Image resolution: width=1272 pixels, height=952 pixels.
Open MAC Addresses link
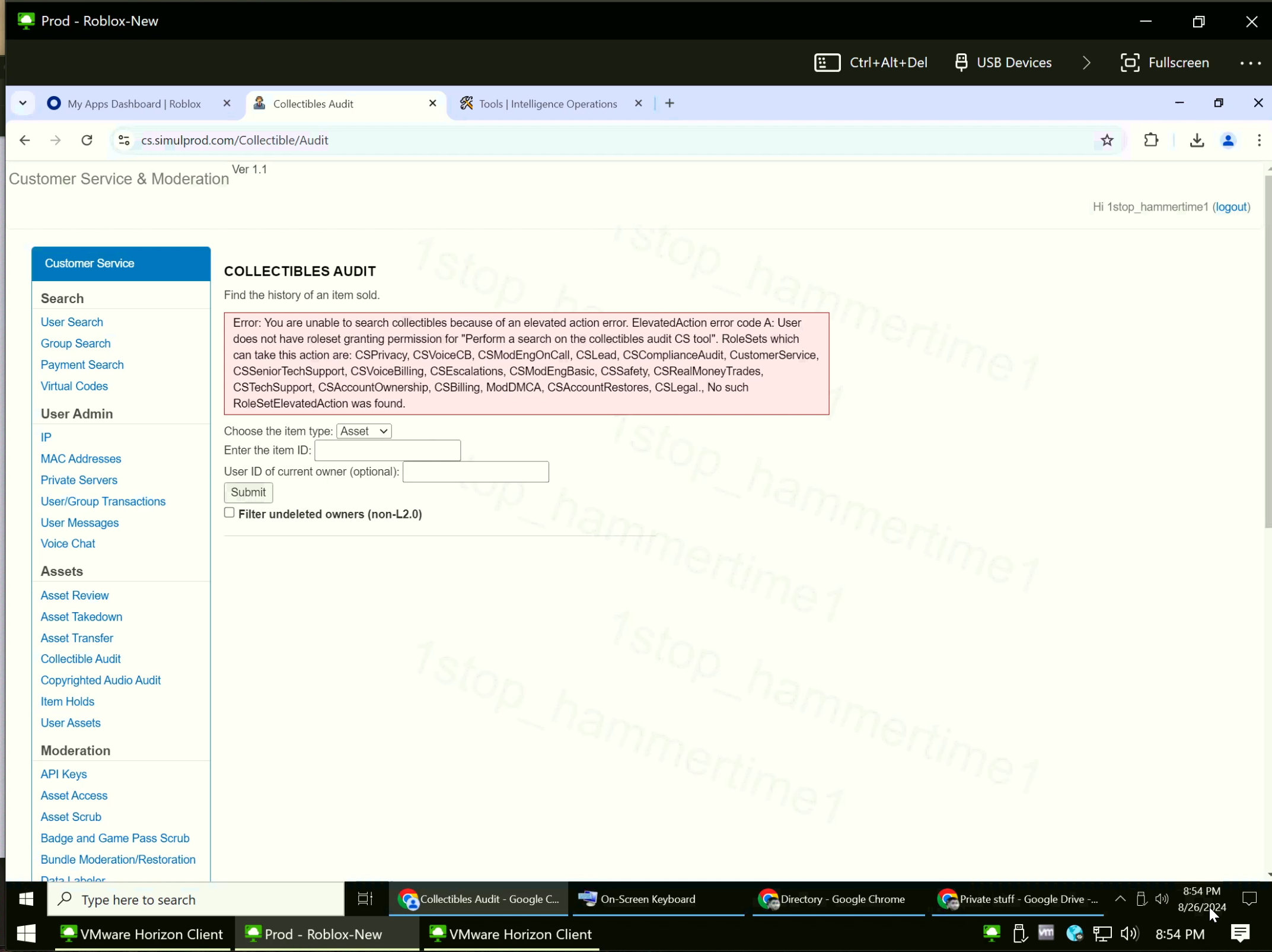tap(81, 459)
